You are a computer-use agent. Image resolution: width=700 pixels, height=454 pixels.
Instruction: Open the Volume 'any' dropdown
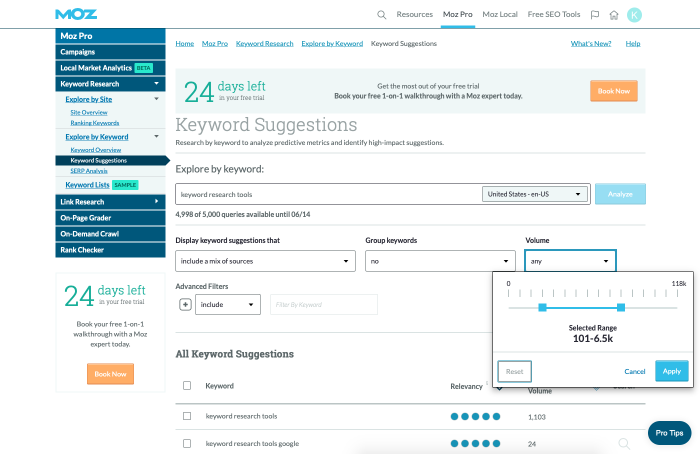[x=570, y=261]
